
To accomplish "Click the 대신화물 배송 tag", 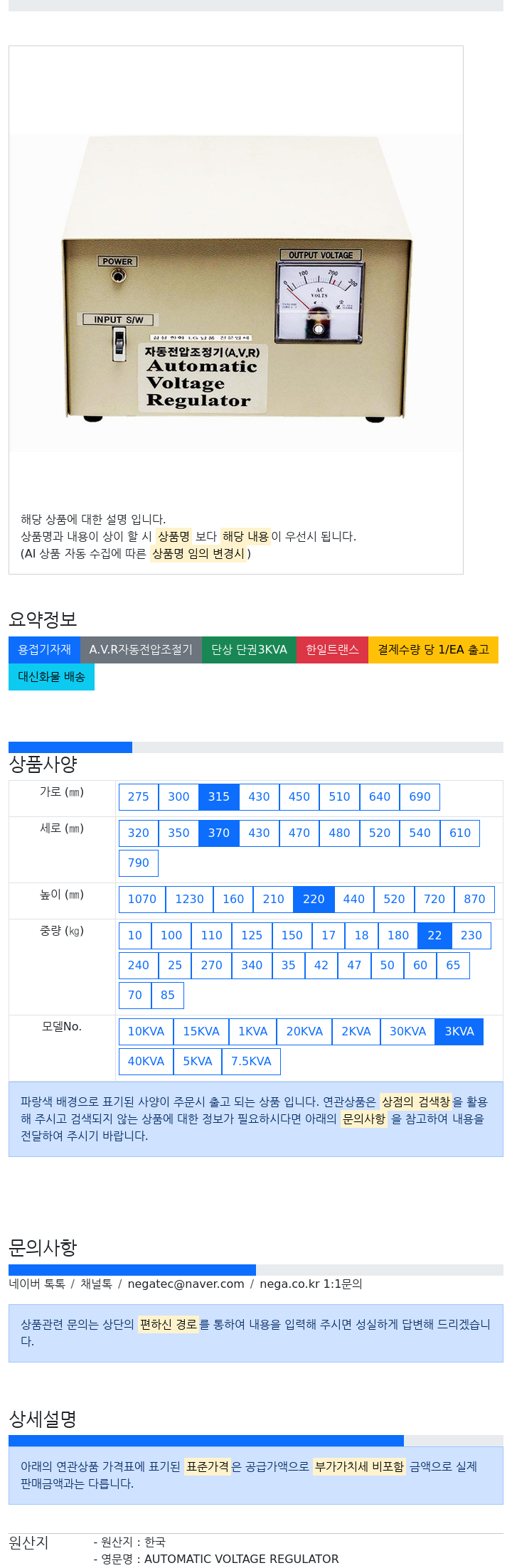I will (x=51, y=677).
